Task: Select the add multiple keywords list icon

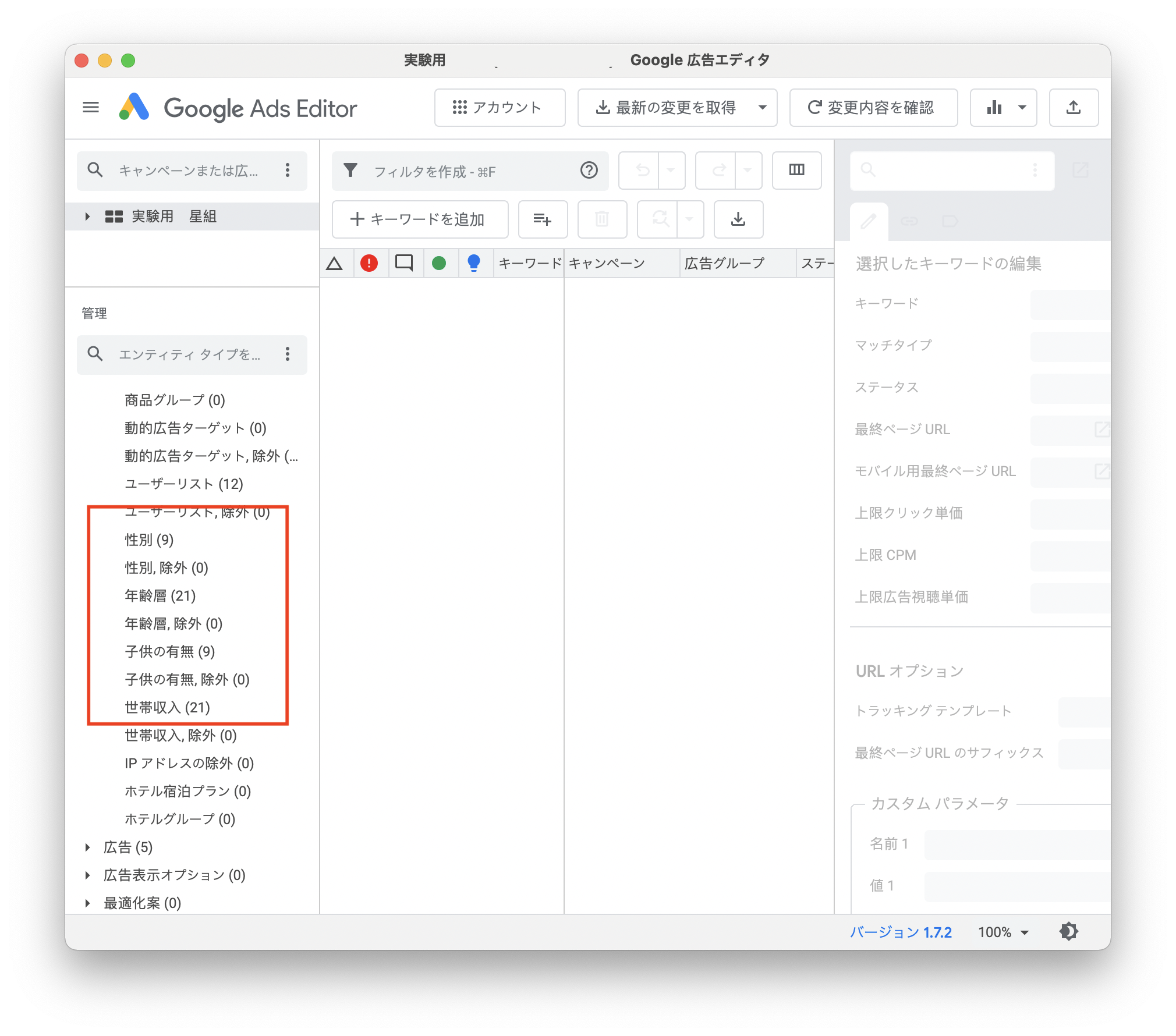Action: click(x=542, y=219)
